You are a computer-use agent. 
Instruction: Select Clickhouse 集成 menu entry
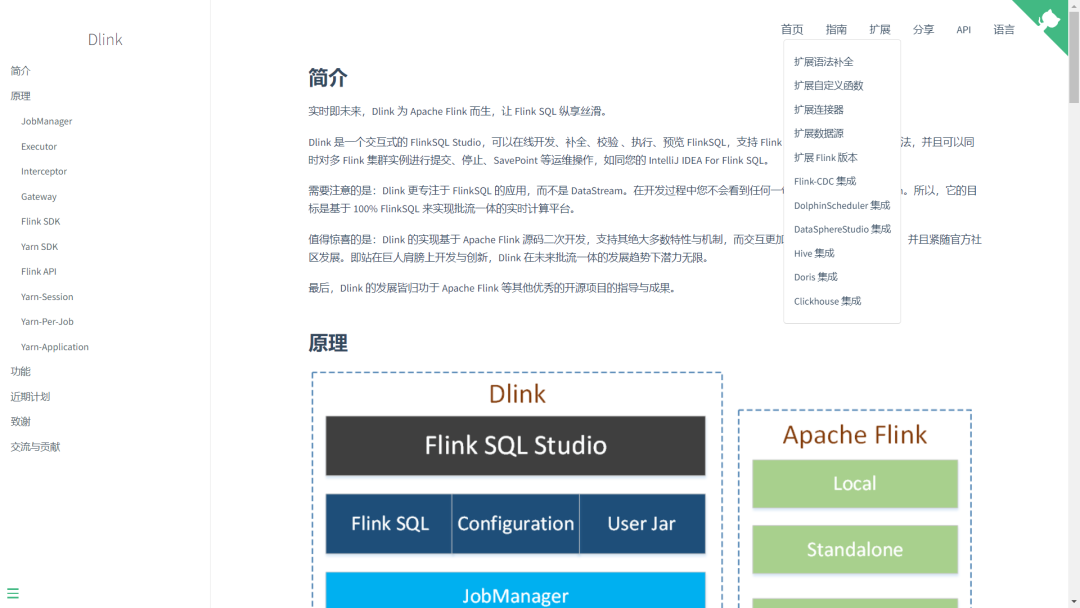tap(827, 301)
